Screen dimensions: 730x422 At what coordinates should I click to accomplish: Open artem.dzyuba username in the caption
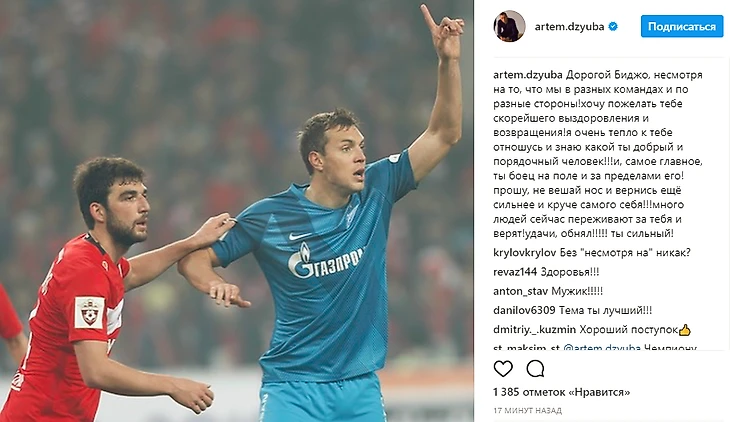tap(528, 75)
